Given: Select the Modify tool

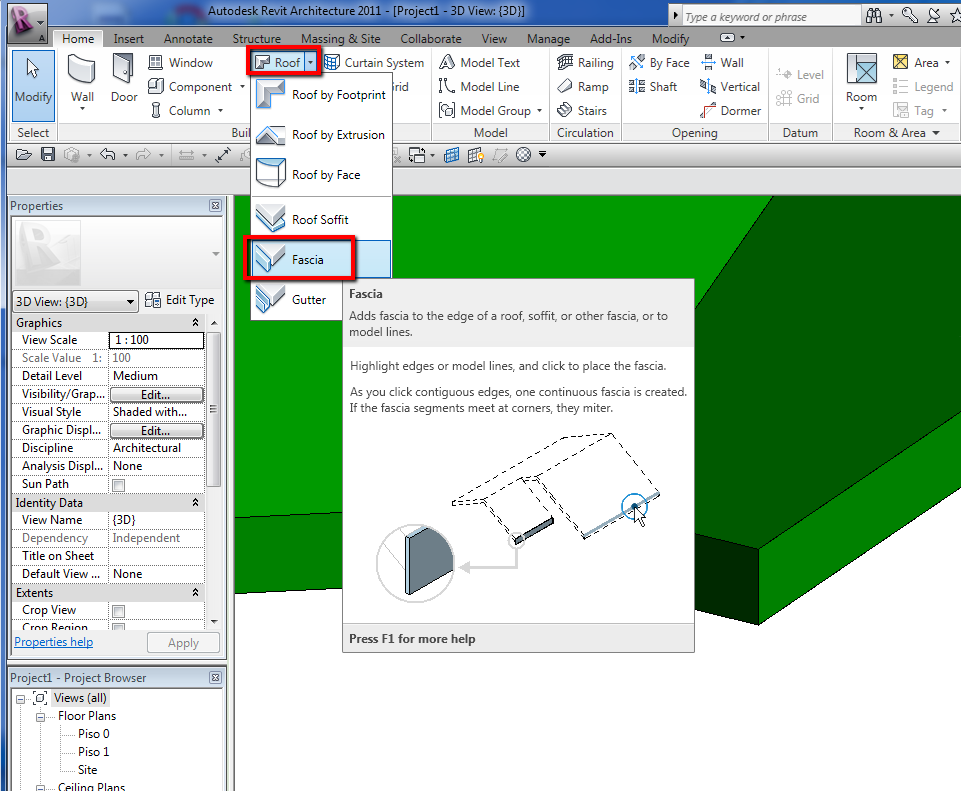Looking at the screenshot, I should coord(33,85).
